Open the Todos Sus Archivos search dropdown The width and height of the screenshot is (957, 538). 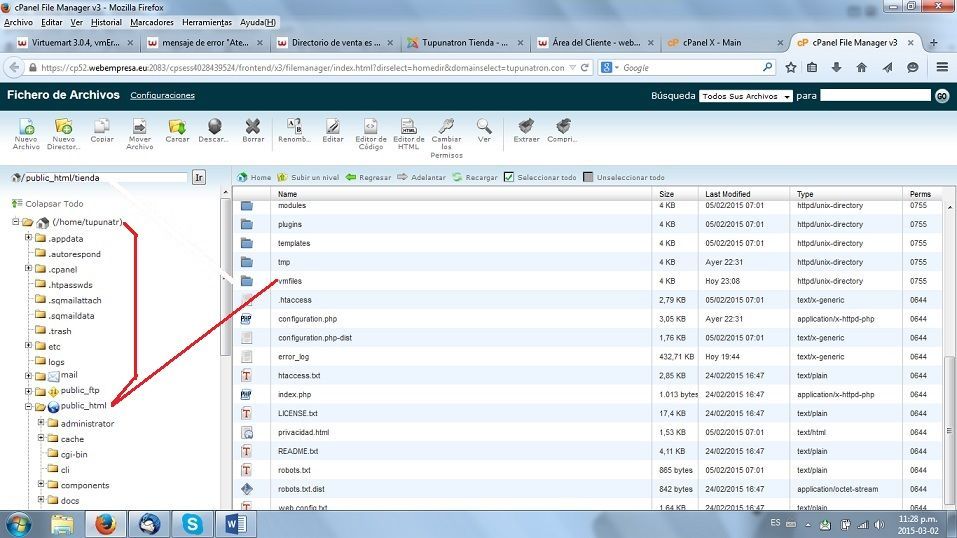(x=745, y=96)
